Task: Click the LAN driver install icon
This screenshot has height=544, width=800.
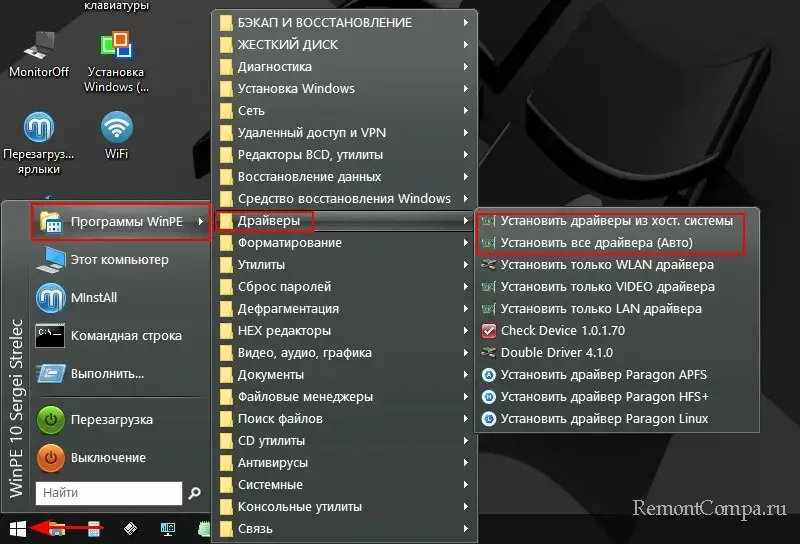Action: click(x=489, y=309)
